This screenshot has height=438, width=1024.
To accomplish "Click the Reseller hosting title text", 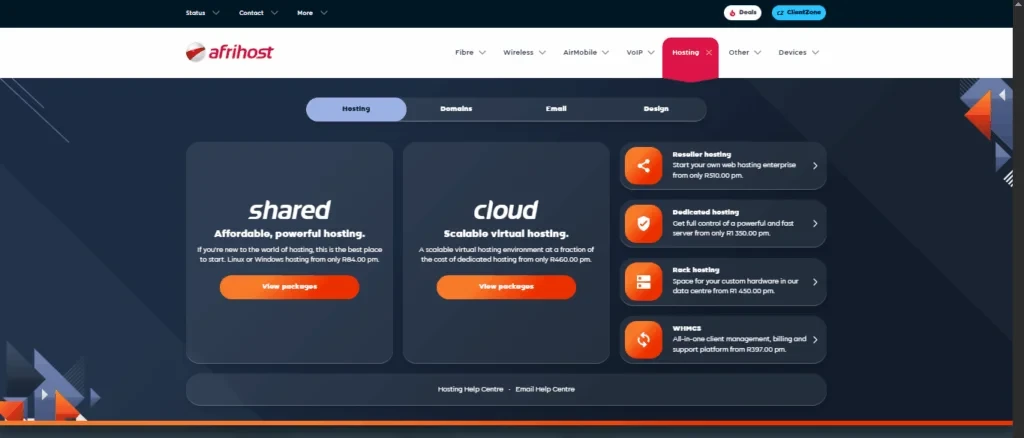I will coord(701,155).
